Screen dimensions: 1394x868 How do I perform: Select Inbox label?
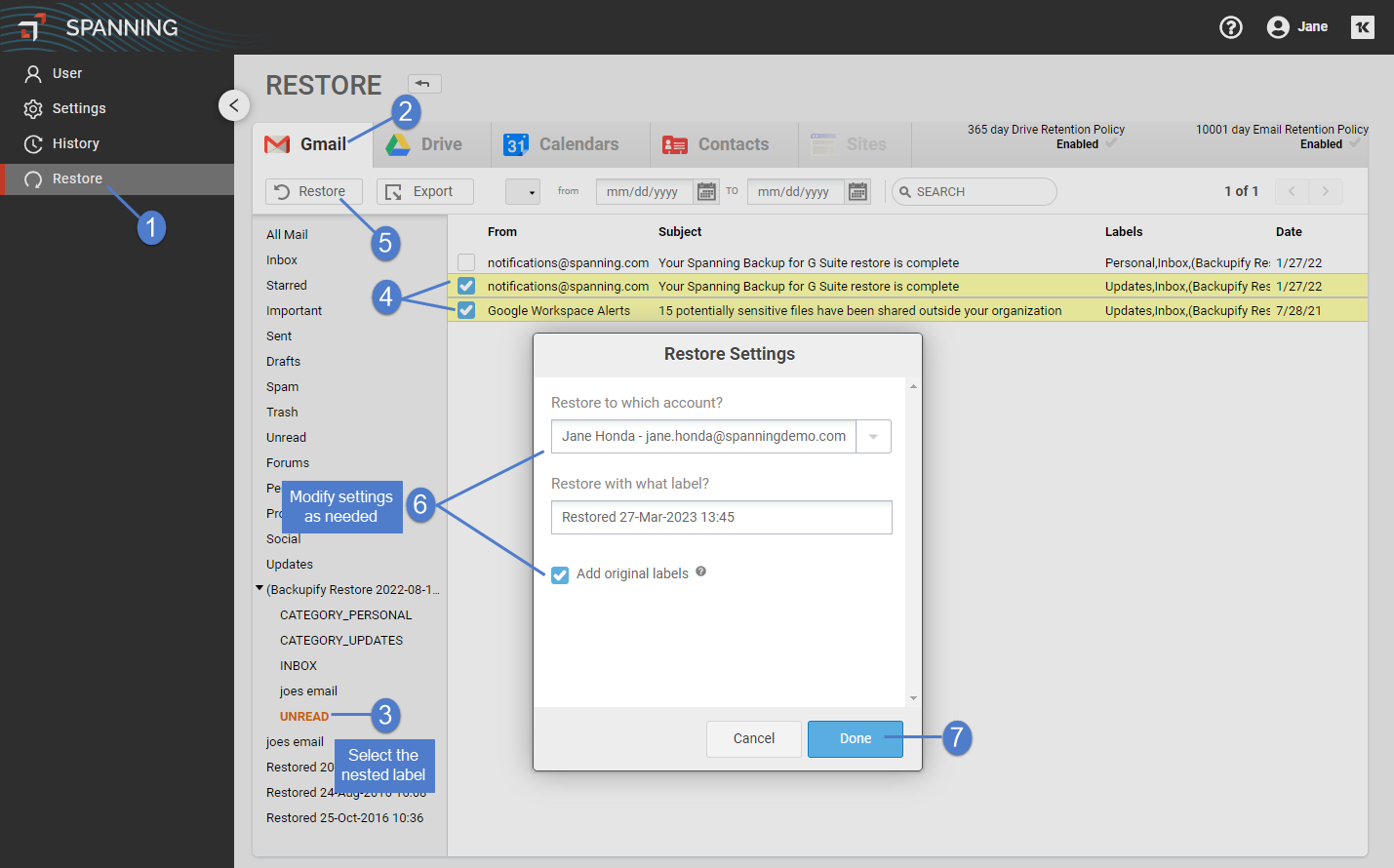tap(282, 259)
